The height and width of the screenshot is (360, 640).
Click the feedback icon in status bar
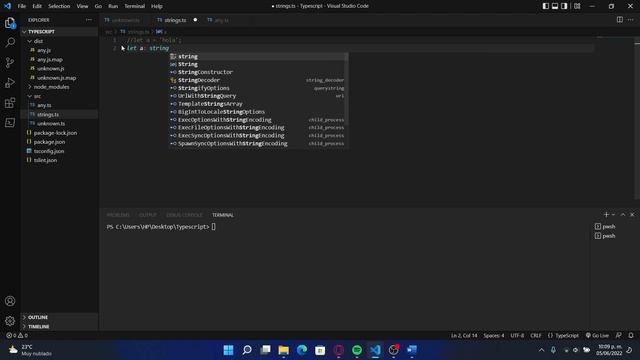pyautogui.click(x=619, y=336)
